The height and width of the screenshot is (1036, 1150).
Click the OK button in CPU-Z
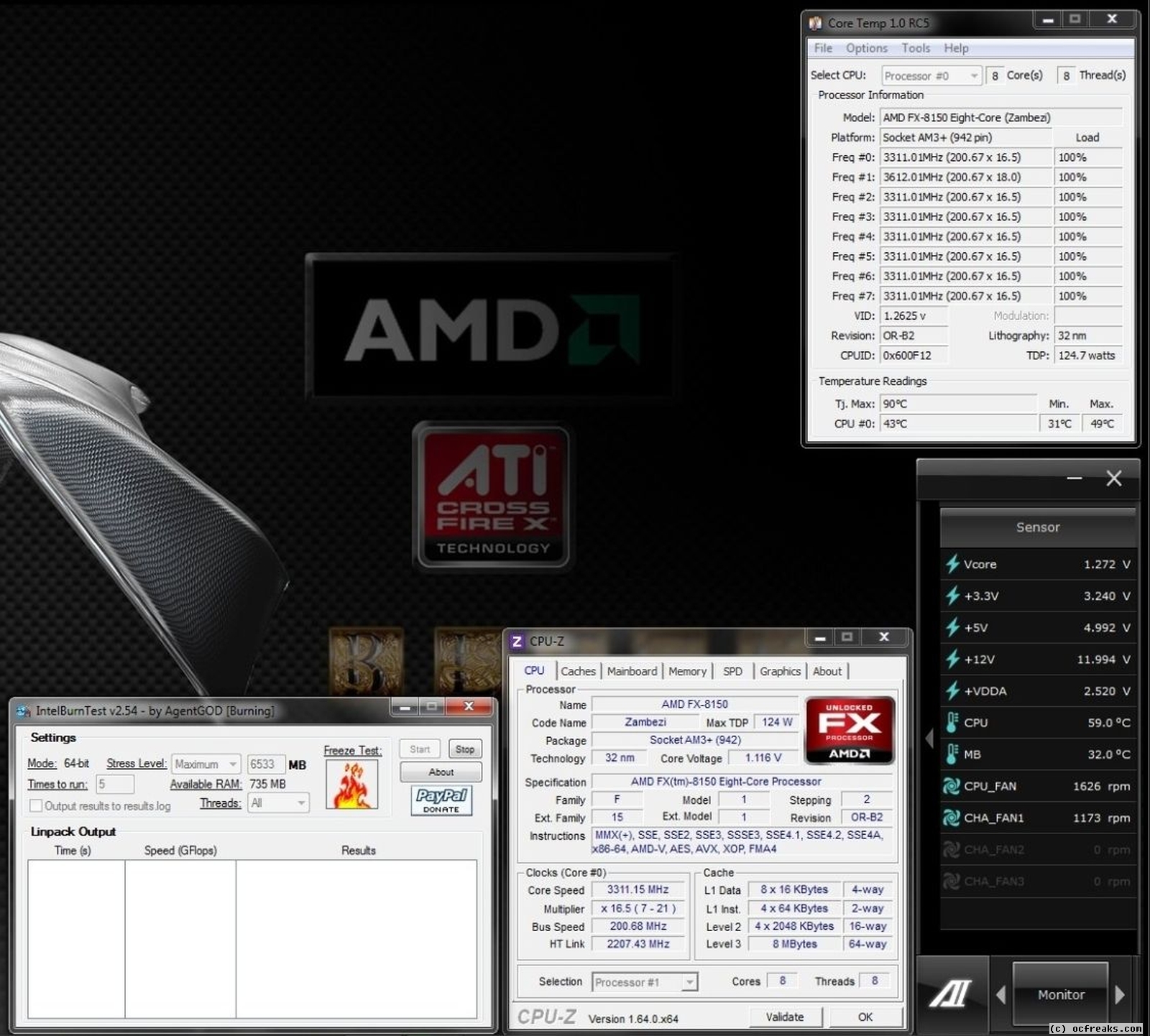point(865,1017)
